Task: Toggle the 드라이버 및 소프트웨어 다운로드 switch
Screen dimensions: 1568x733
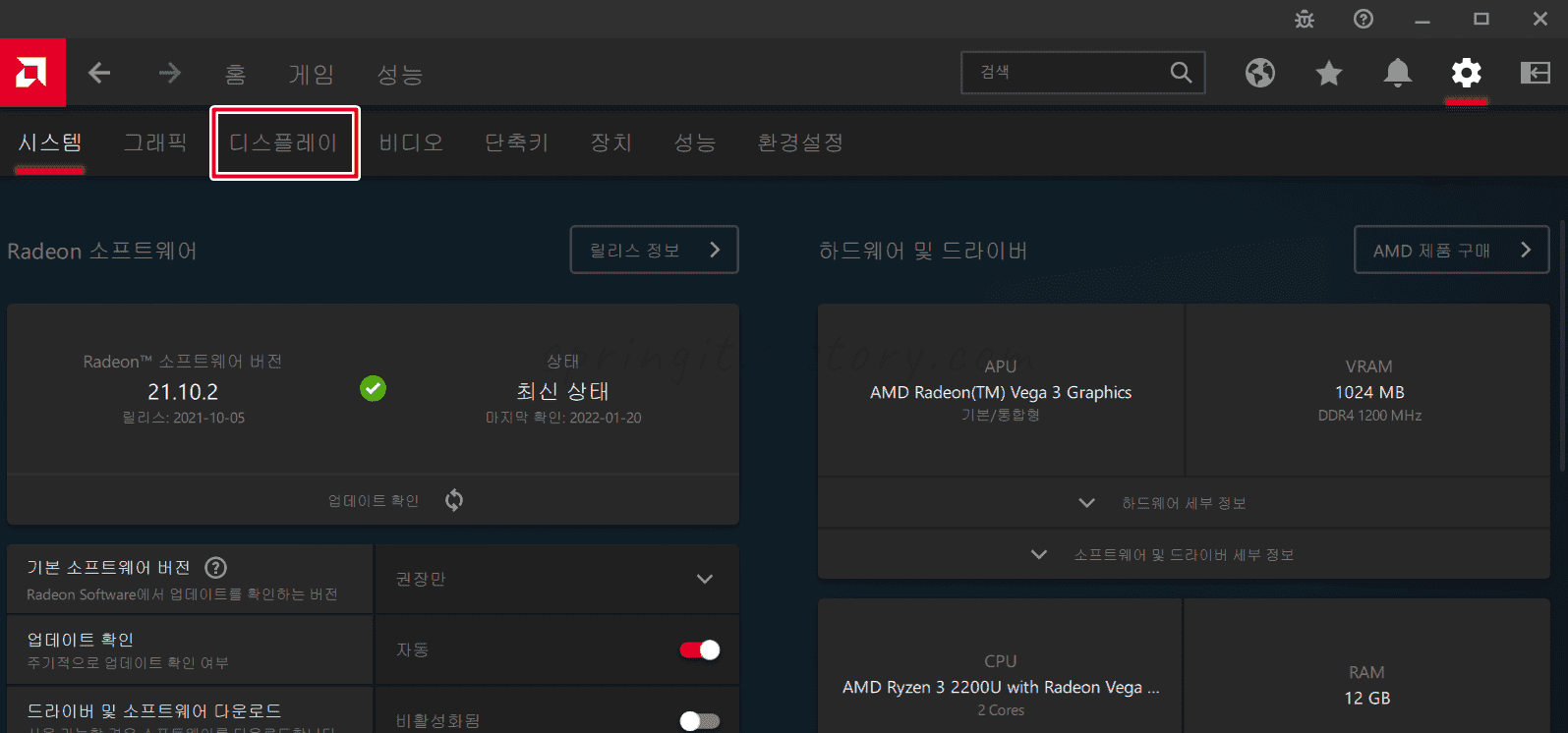Action: point(700,721)
